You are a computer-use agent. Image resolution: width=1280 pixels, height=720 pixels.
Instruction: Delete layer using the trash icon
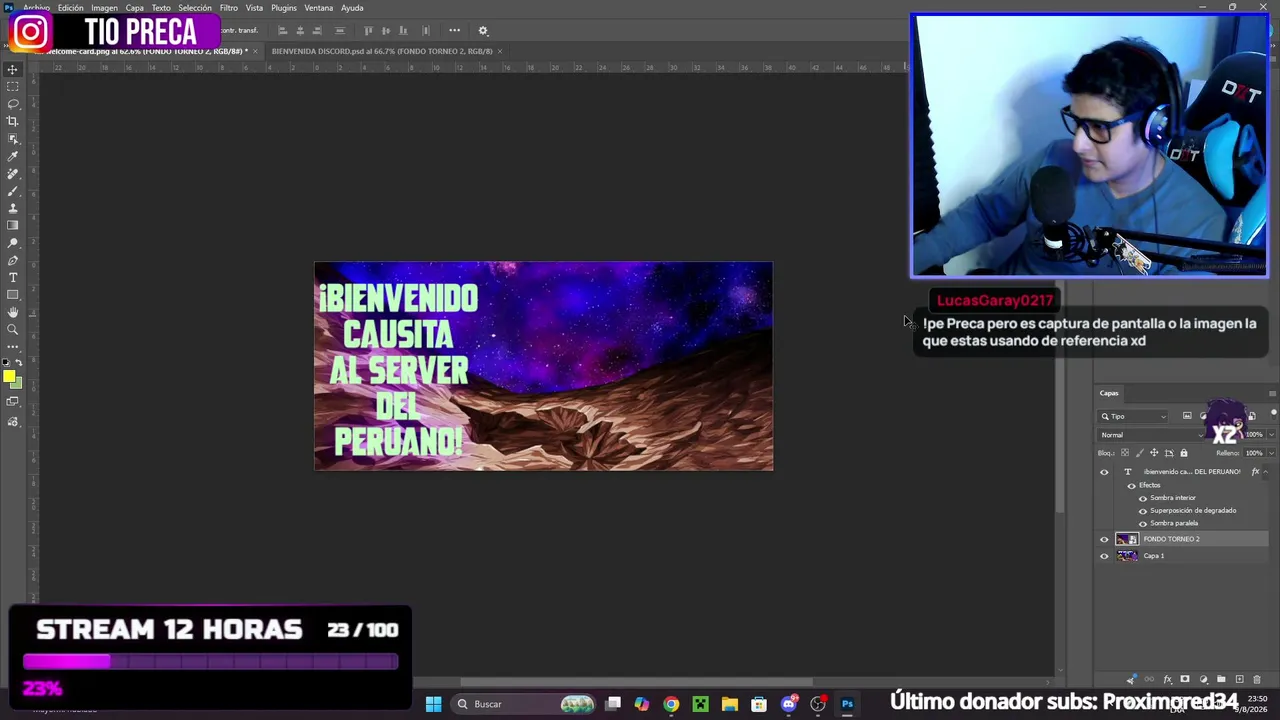click(x=1257, y=680)
